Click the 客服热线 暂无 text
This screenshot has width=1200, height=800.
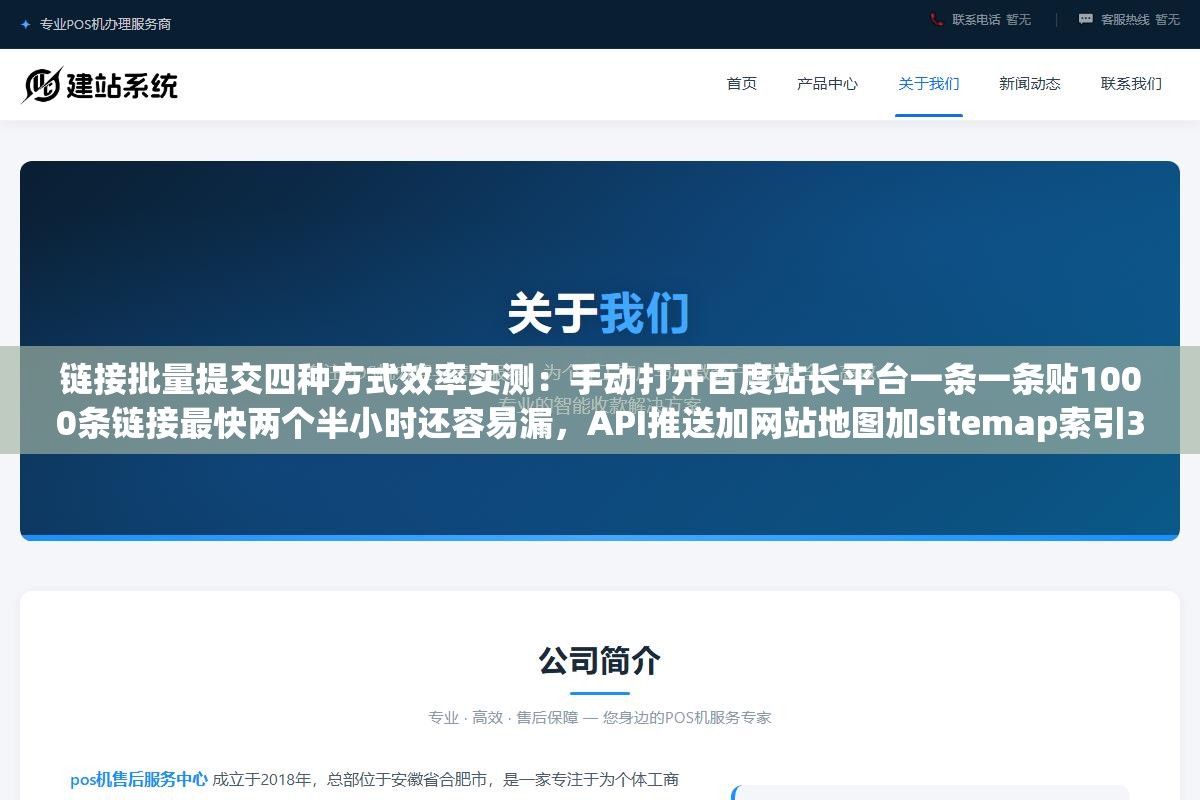pyautogui.click(x=1140, y=19)
